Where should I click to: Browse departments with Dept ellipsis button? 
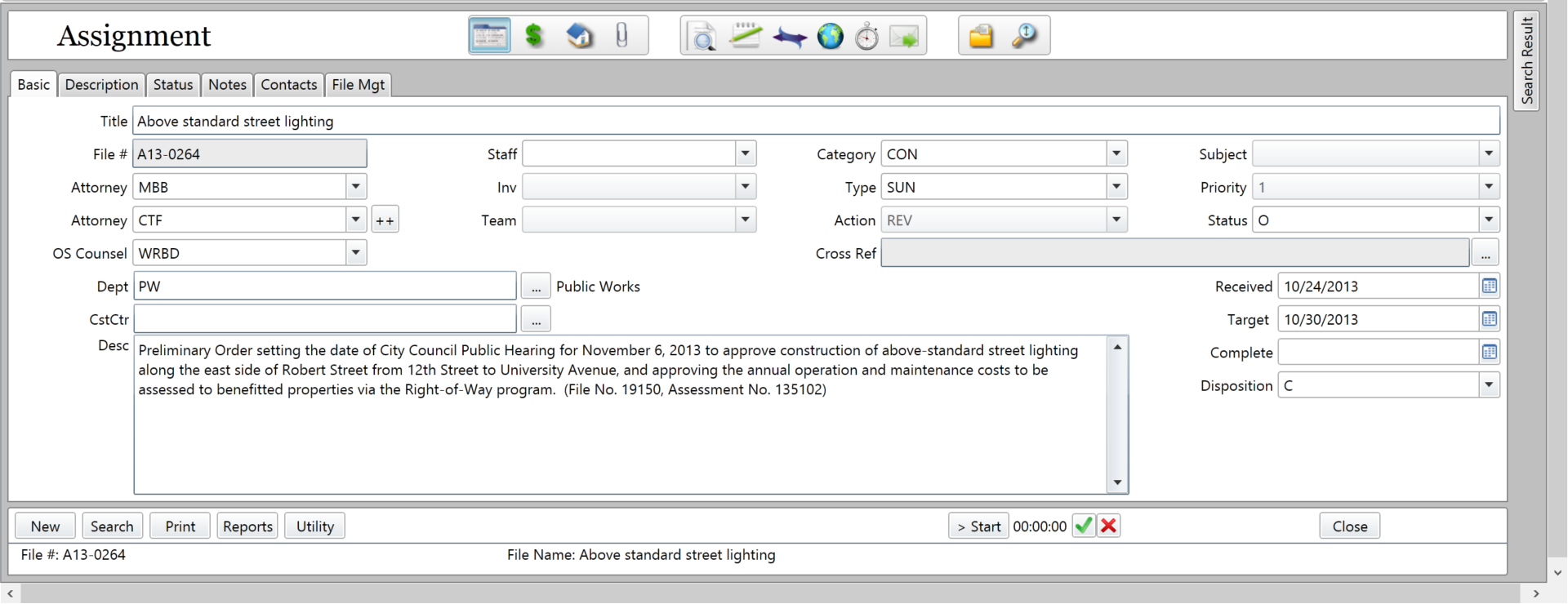point(536,286)
